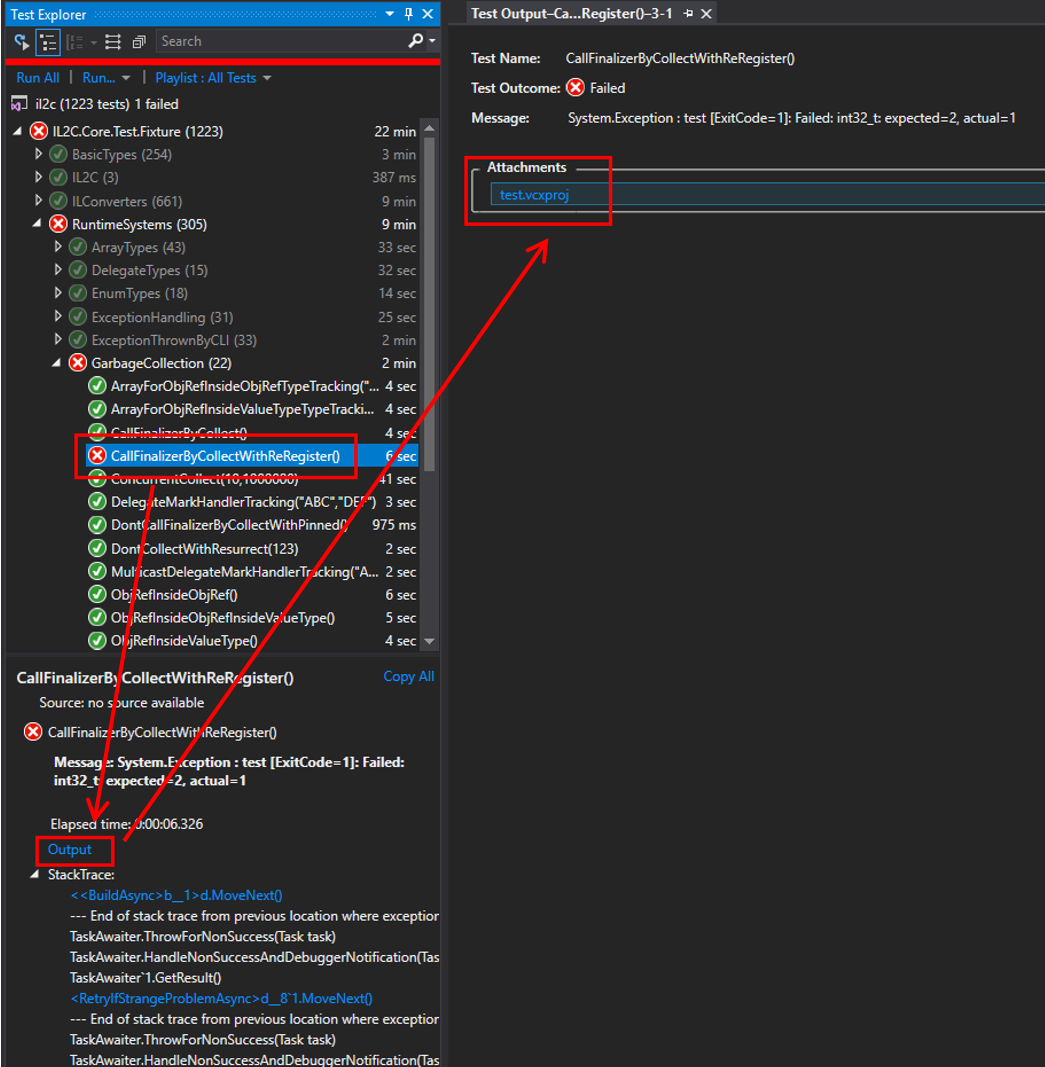
Task: Expand the BasicTypes (254) node
Action: click(39, 155)
